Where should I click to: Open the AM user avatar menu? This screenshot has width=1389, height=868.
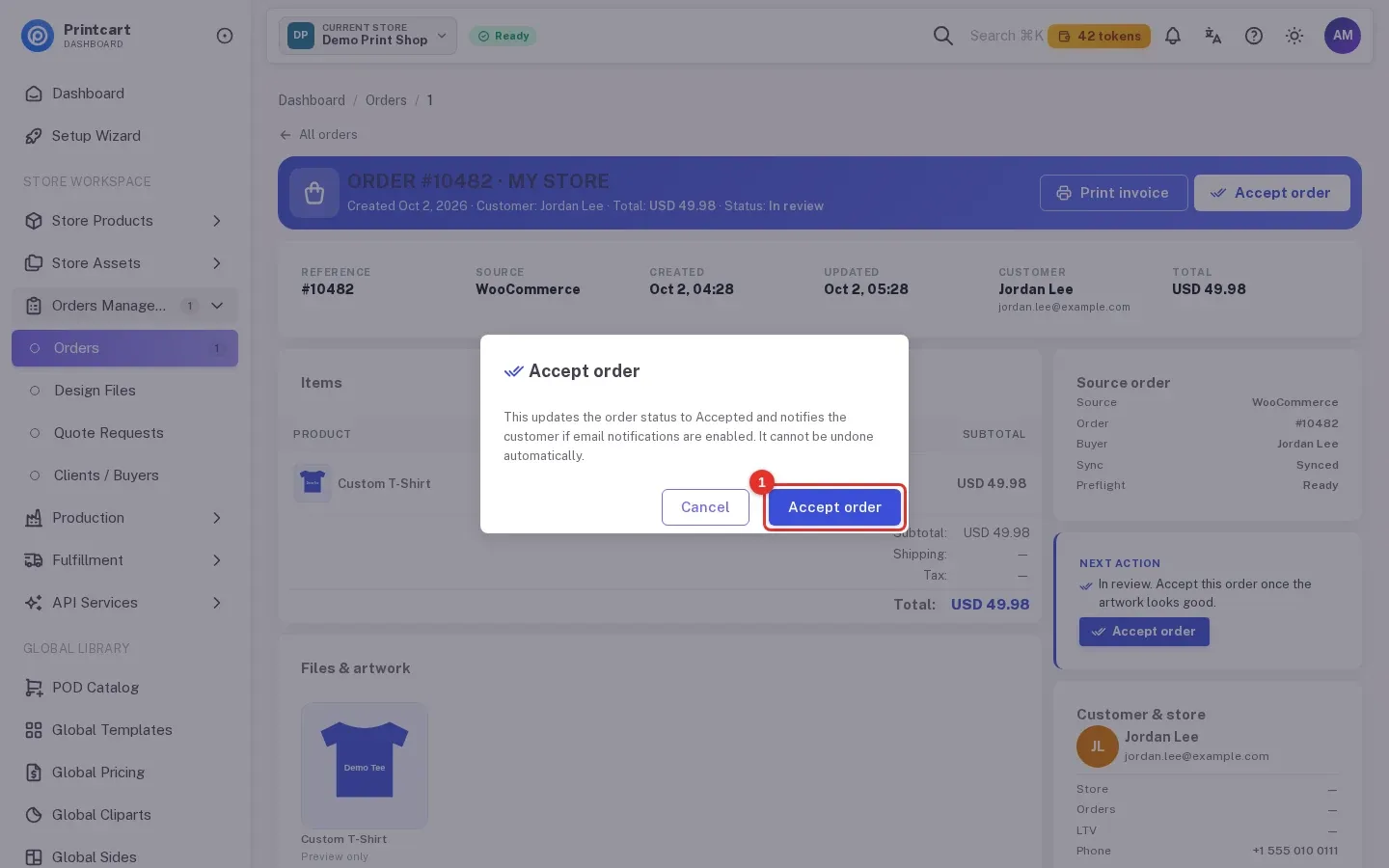coord(1343,36)
